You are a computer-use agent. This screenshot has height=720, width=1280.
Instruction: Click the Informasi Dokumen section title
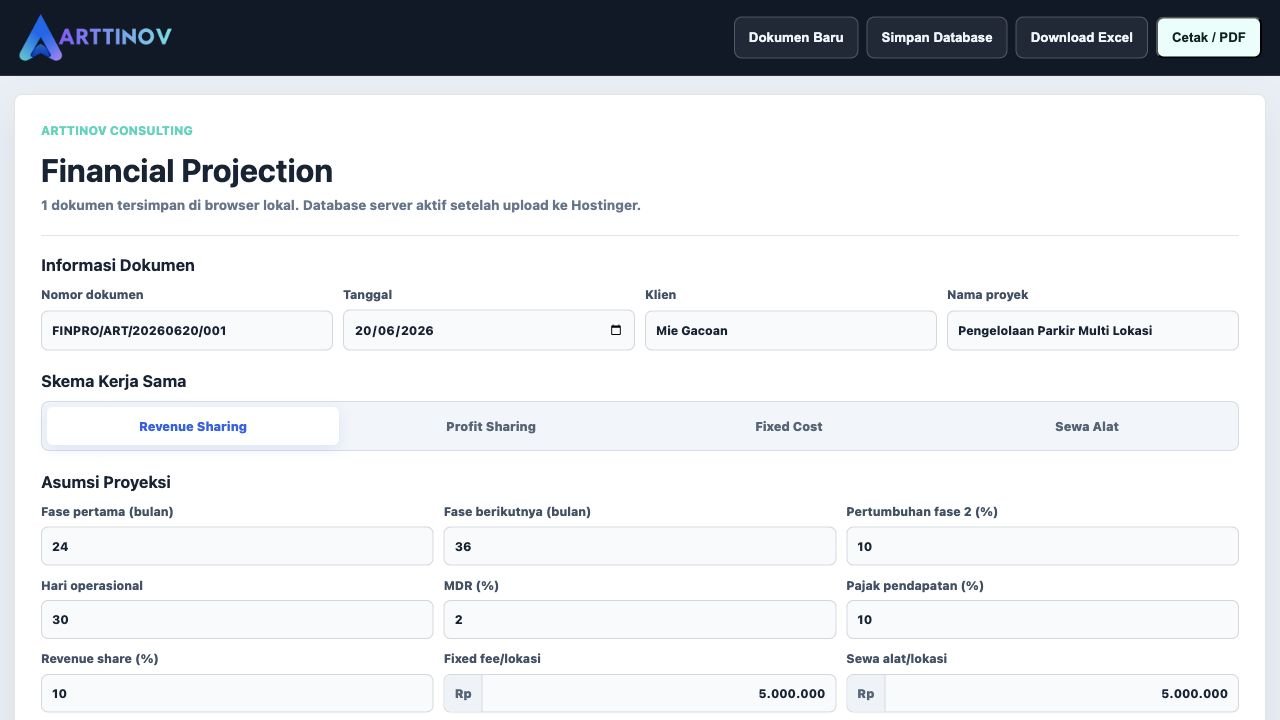point(118,265)
